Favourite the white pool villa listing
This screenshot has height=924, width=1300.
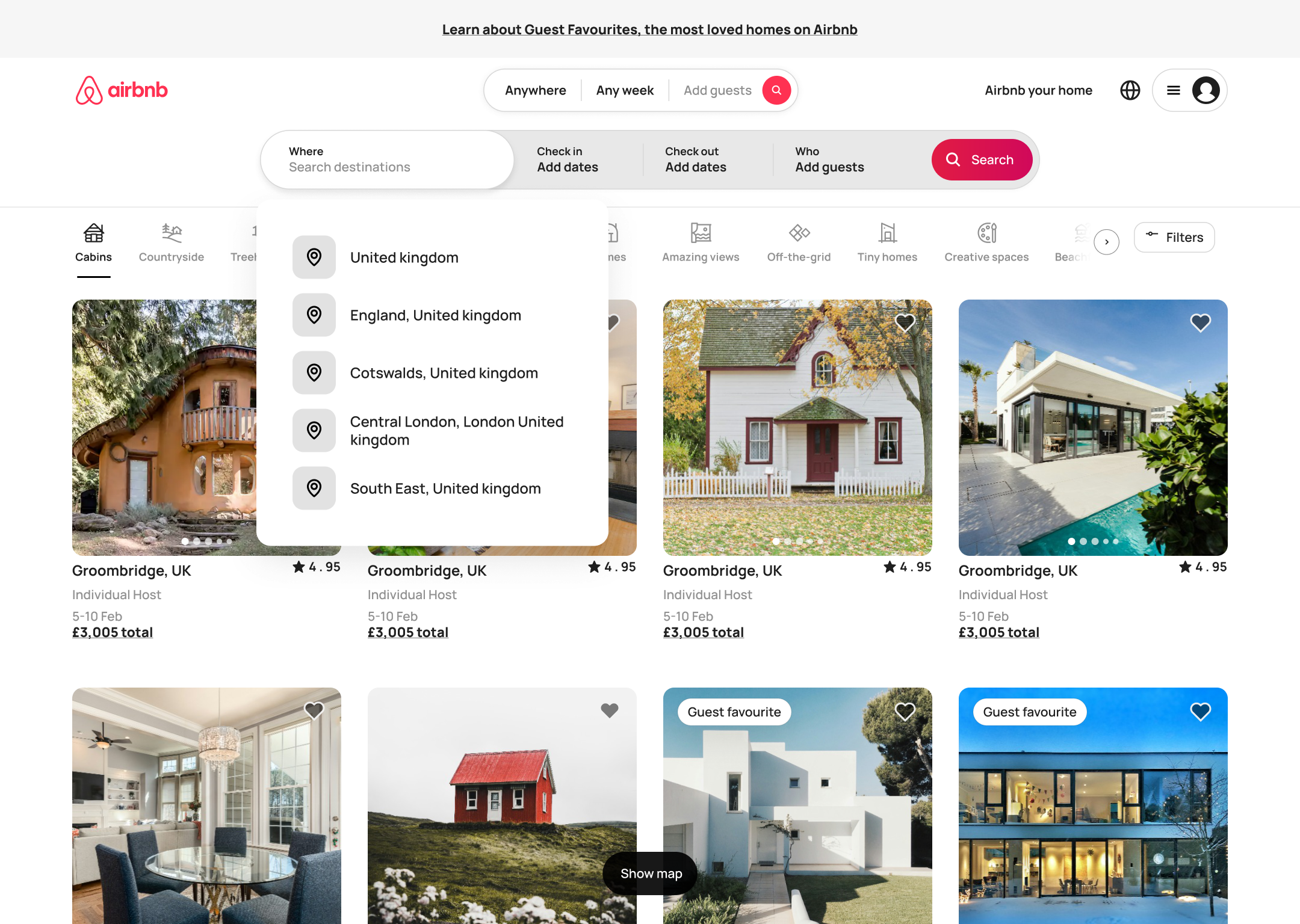(x=1200, y=323)
